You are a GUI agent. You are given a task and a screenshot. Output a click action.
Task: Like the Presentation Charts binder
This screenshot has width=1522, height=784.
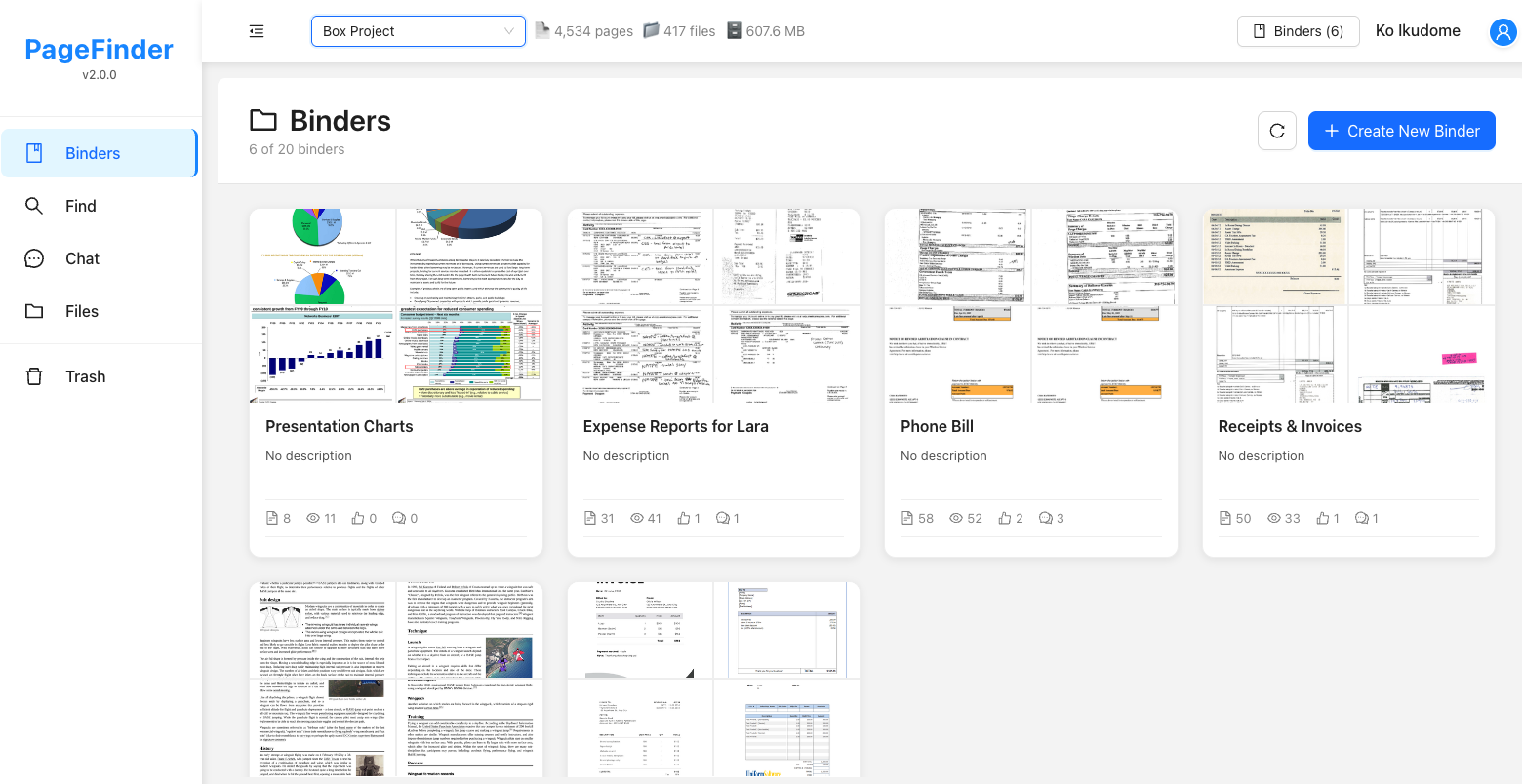(x=357, y=518)
